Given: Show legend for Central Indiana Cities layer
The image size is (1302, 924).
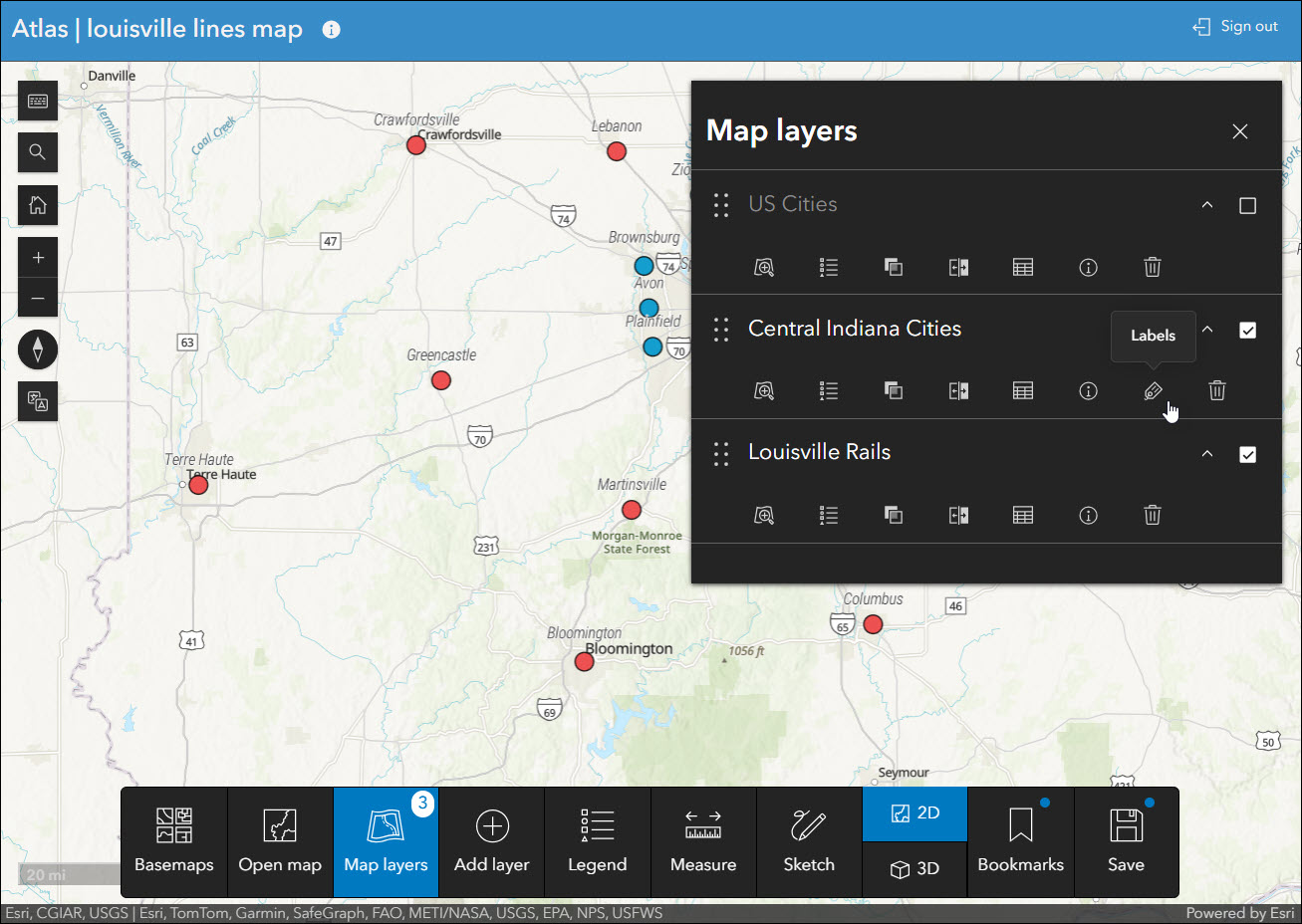Looking at the screenshot, I should [829, 391].
